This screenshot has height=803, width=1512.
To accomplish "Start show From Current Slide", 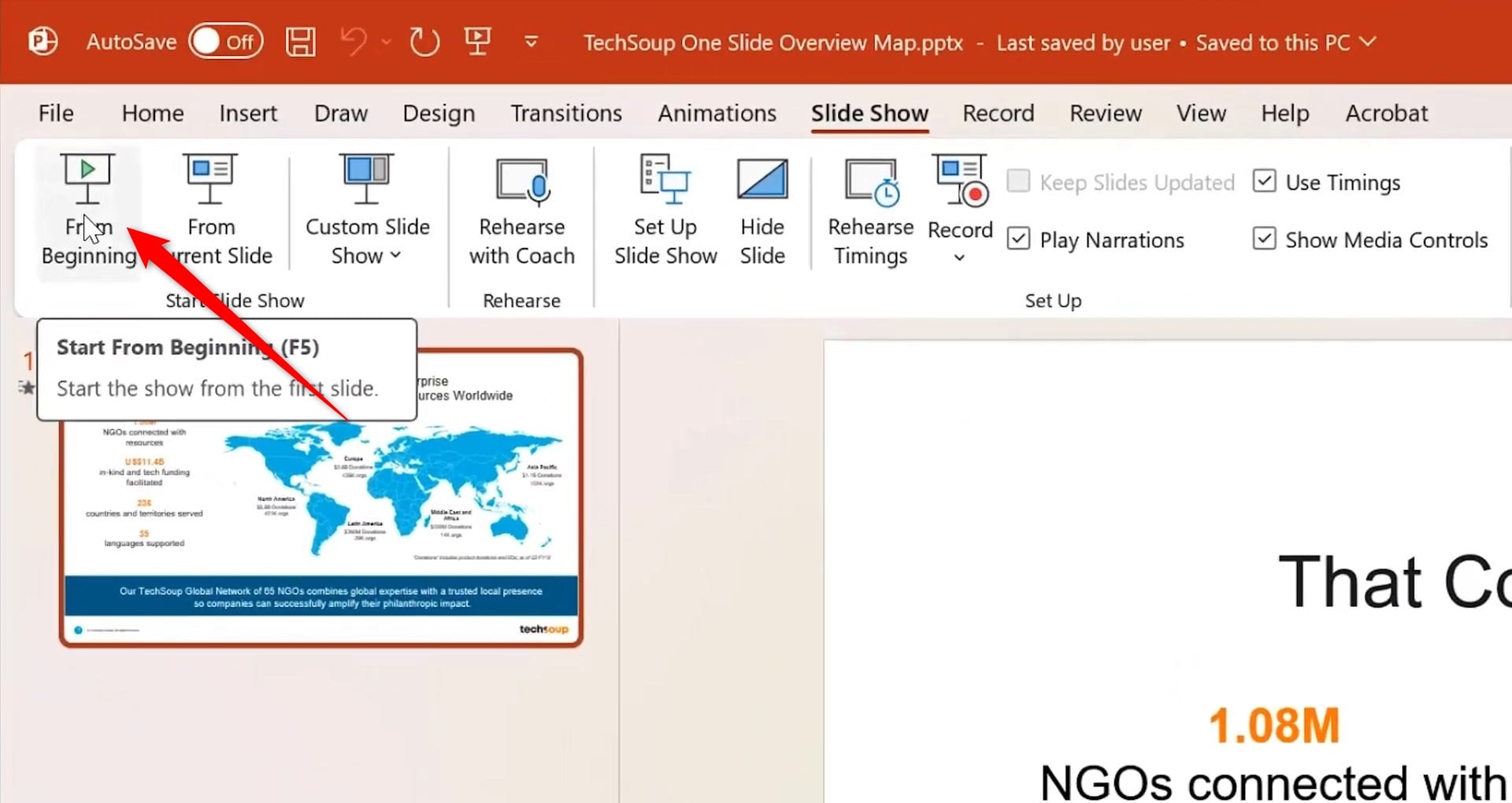I will pos(210,210).
